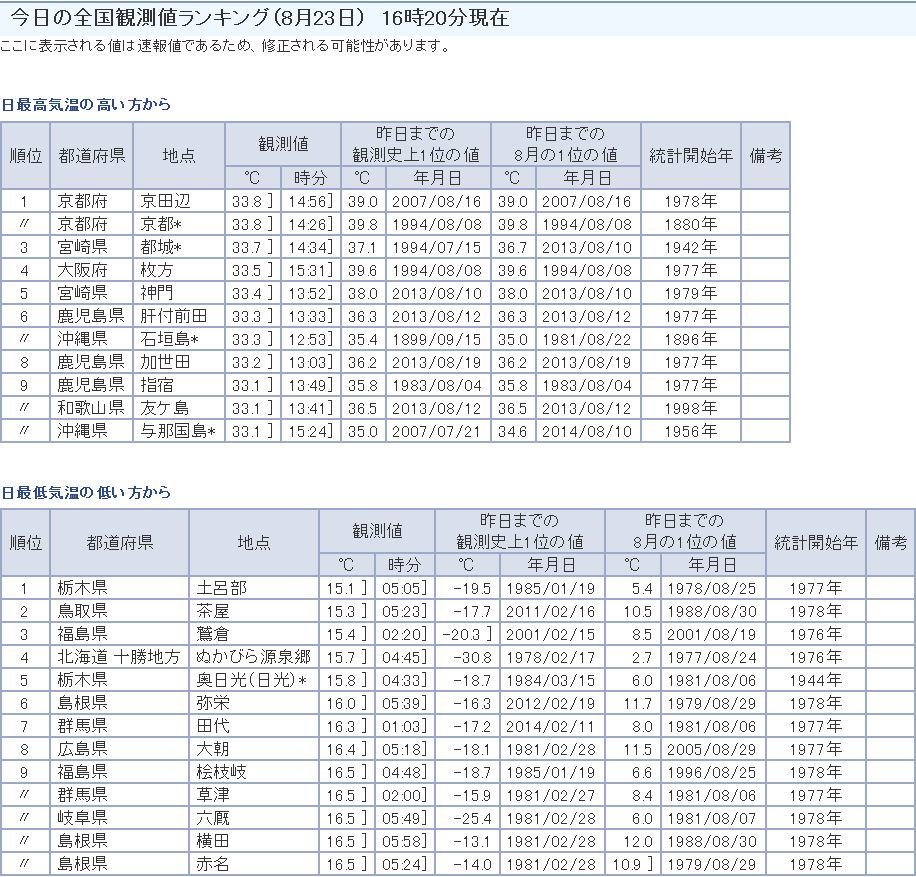The height and width of the screenshot is (877, 916).
Task: Click the 統計開始年 header in the lower table
Action: point(815,542)
